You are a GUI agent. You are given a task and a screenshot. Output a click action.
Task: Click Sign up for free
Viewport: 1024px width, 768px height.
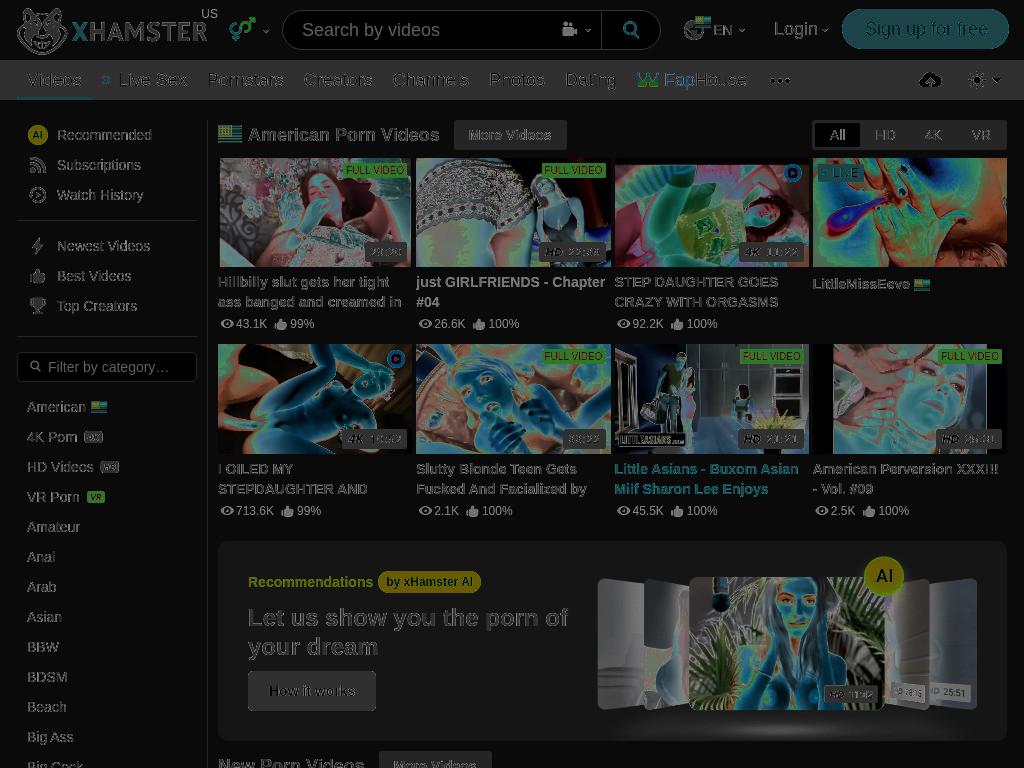coord(925,29)
